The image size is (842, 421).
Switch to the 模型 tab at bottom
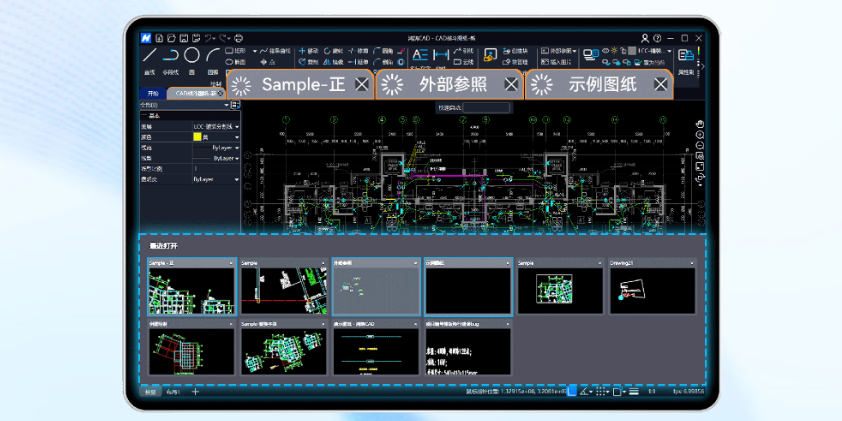(150, 392)
